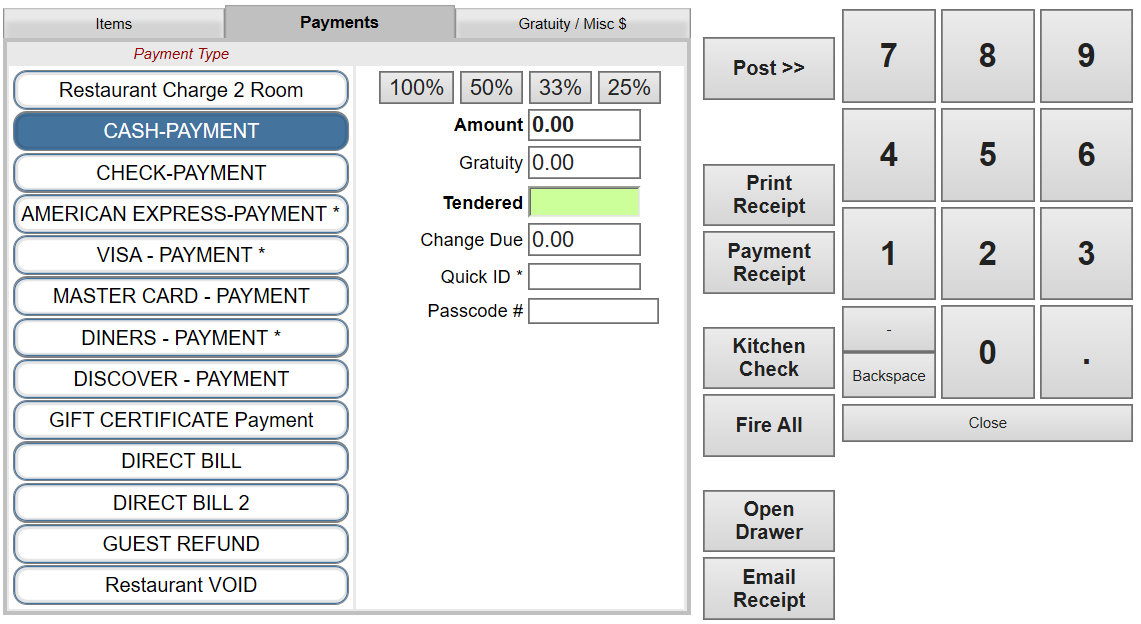Viewport: 1141px width, 624px height.
Task: Click the 25% percentage button
Action: coord(629,88)
